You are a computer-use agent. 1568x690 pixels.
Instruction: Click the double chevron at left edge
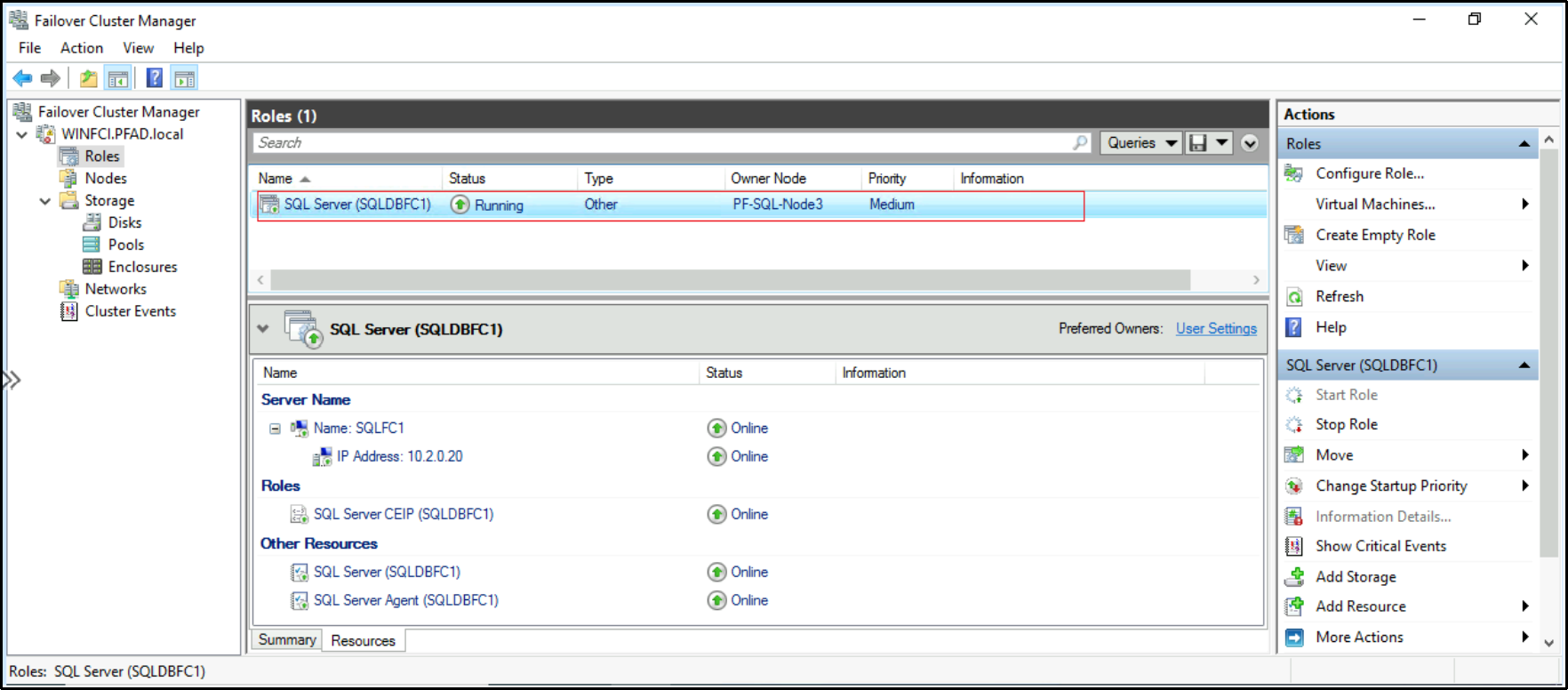pos(10,381)
